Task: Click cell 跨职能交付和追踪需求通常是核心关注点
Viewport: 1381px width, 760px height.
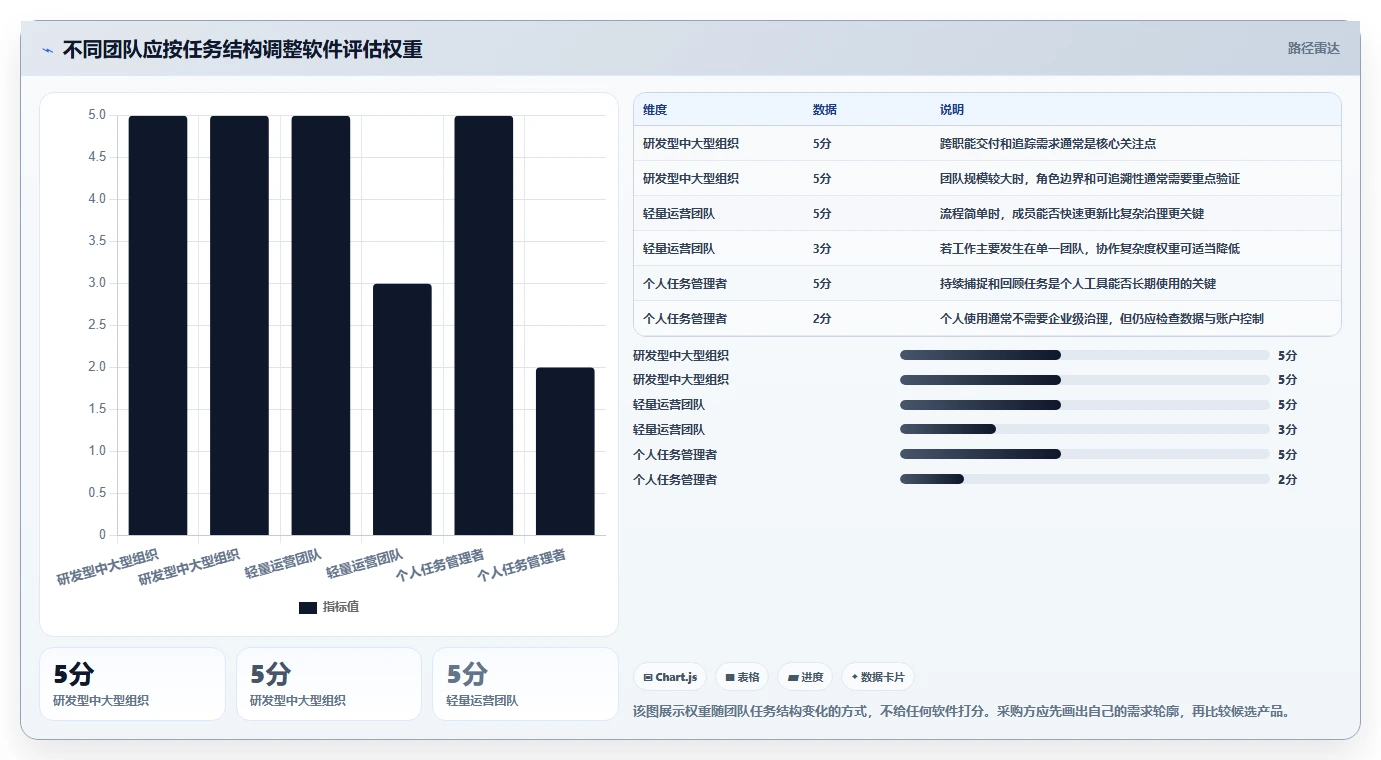Action: (1048, 144)
